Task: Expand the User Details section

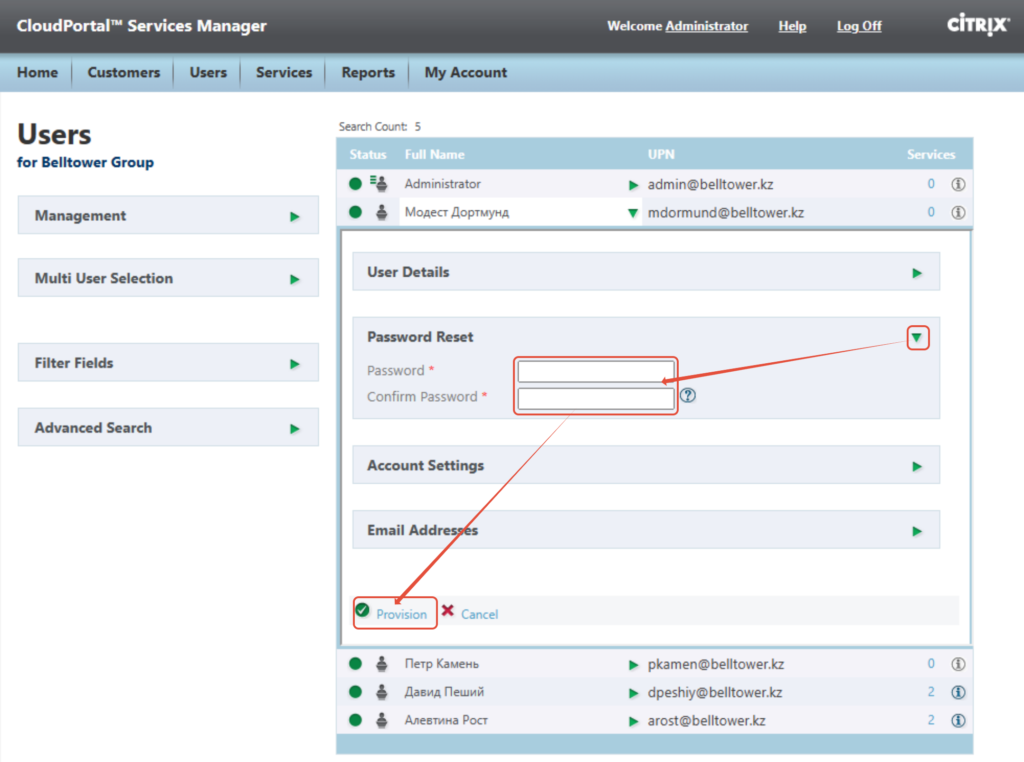Action: [917, 273]
